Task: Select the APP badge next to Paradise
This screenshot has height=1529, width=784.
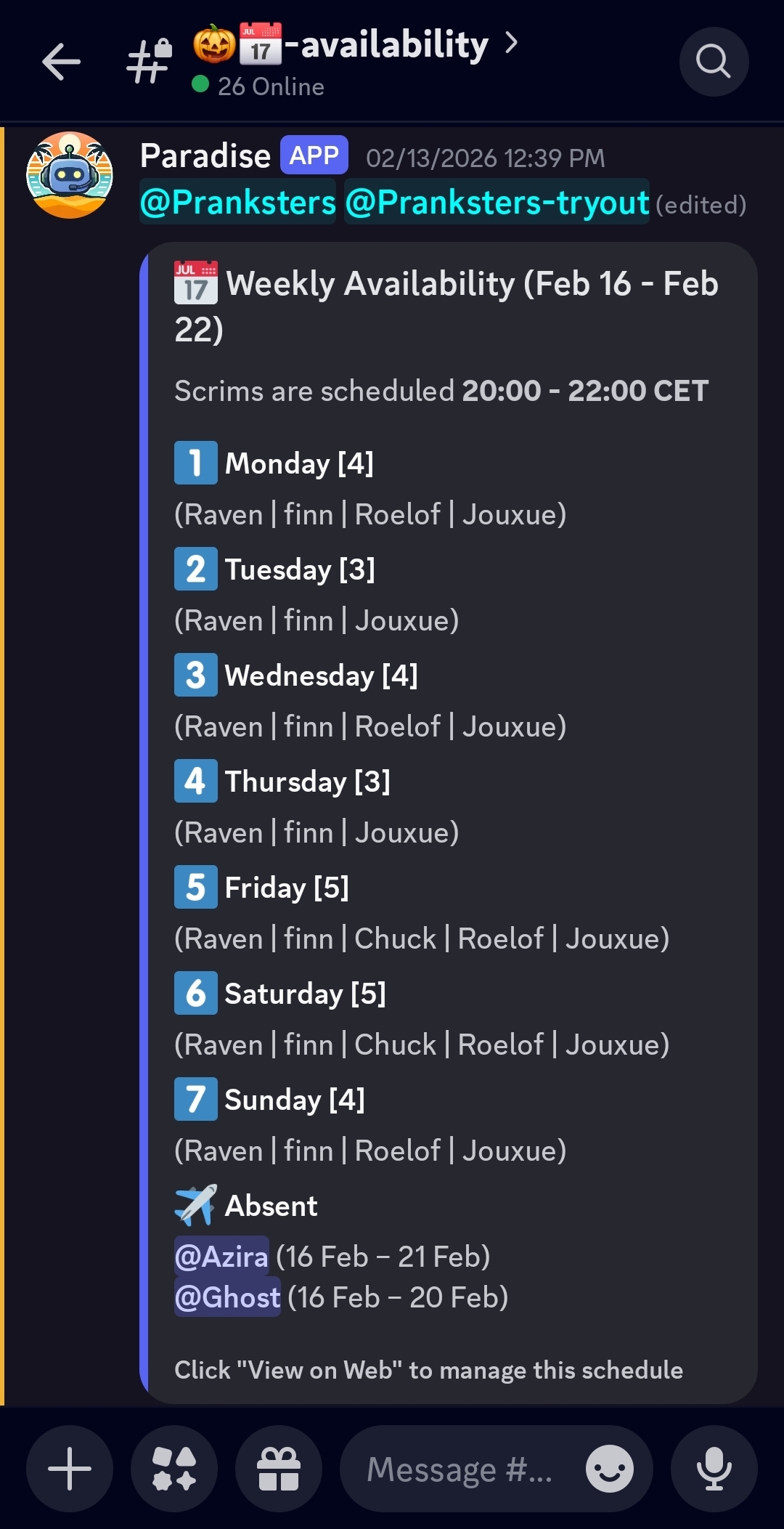Action: pos(314,155)
